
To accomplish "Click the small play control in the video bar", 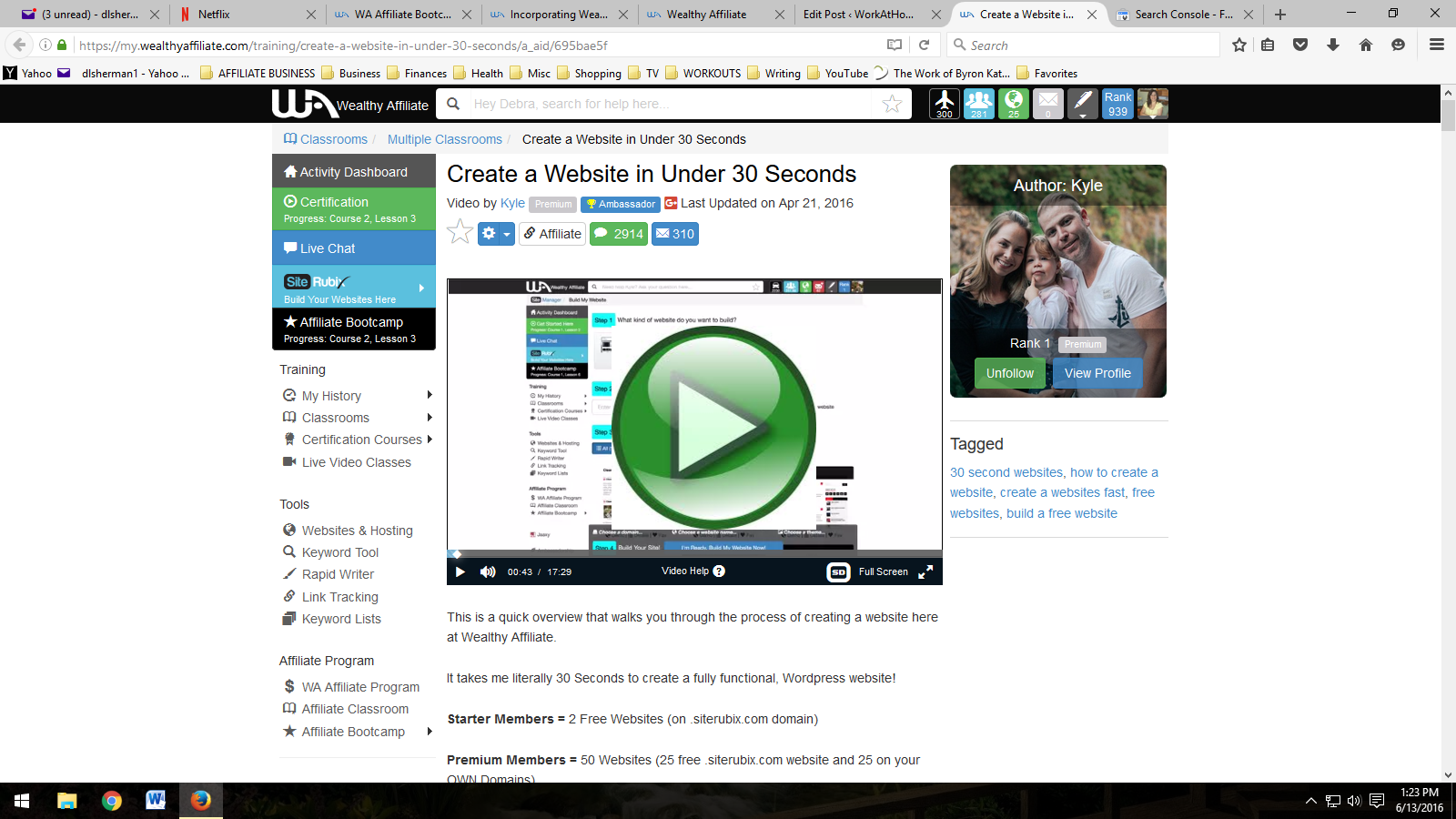I will click(460, 571).
